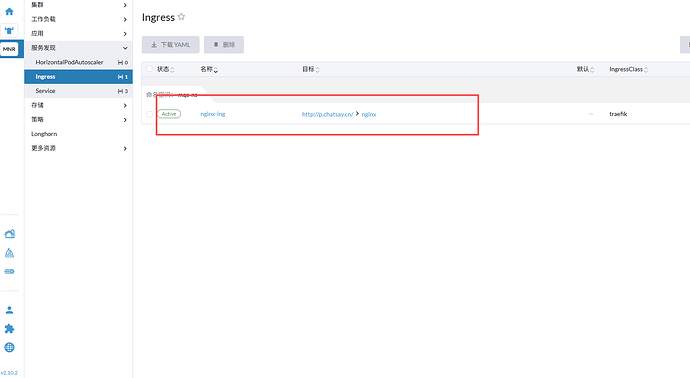Select Ingress in the sidebar
Image resolution: width=690 pixels, height=378 pixels.
tap(78, 77)
